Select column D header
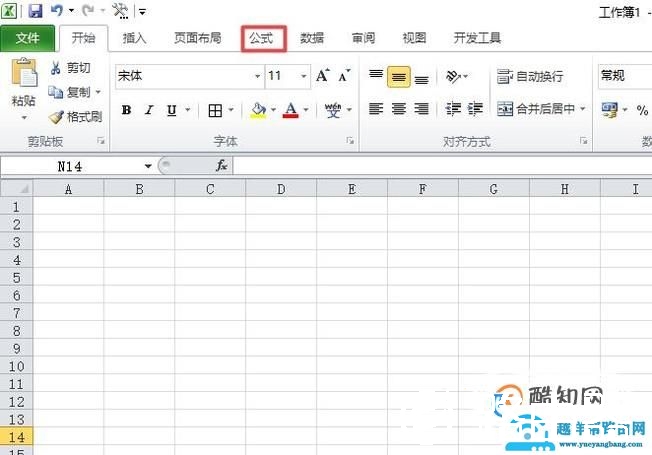 point(281,189)
